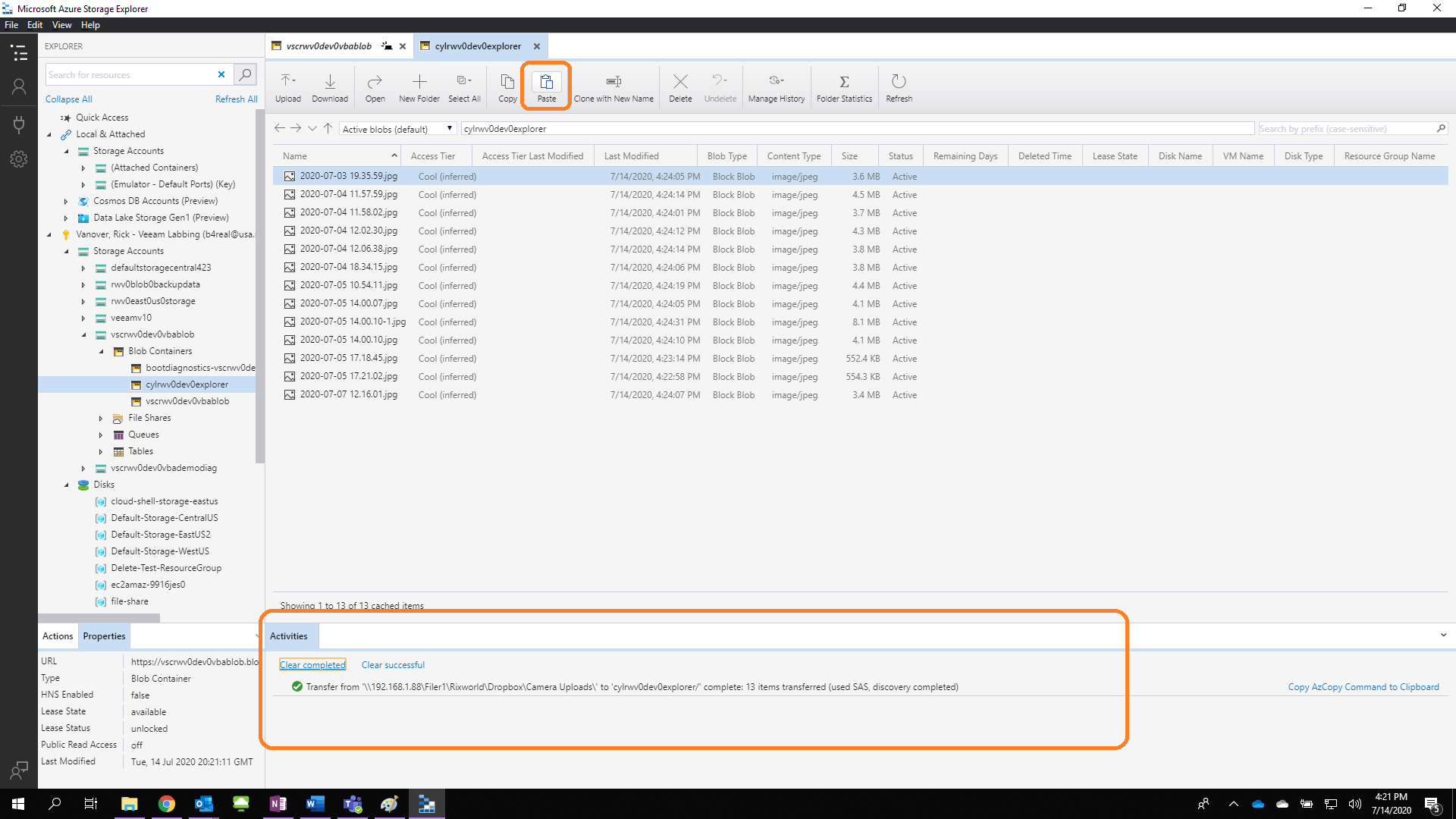Expand Cosmos DB Accounts (Preview)
Viewport: 1456px width, 819px height.
pos(66,201)
